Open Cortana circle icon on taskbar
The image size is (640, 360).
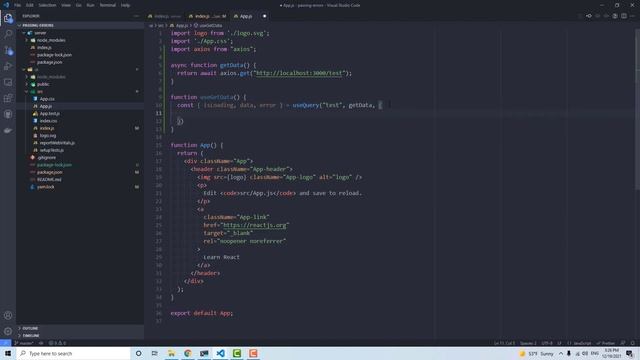138,353
